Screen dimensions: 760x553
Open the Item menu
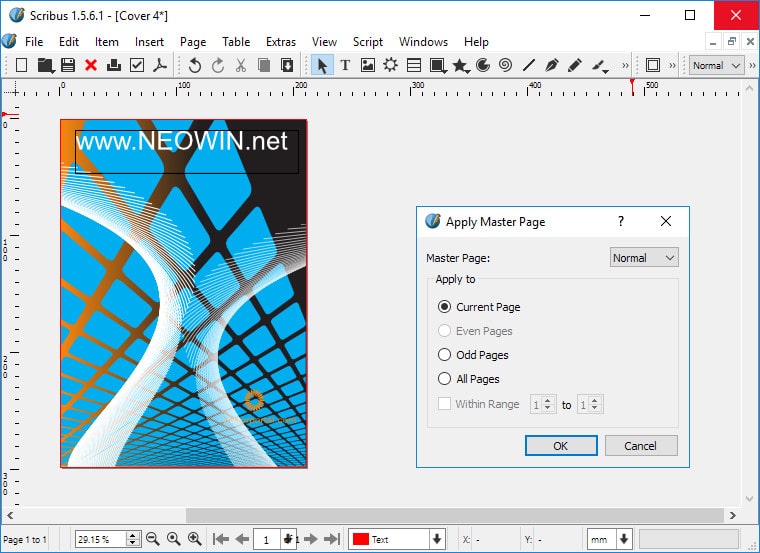pos(107,42)
